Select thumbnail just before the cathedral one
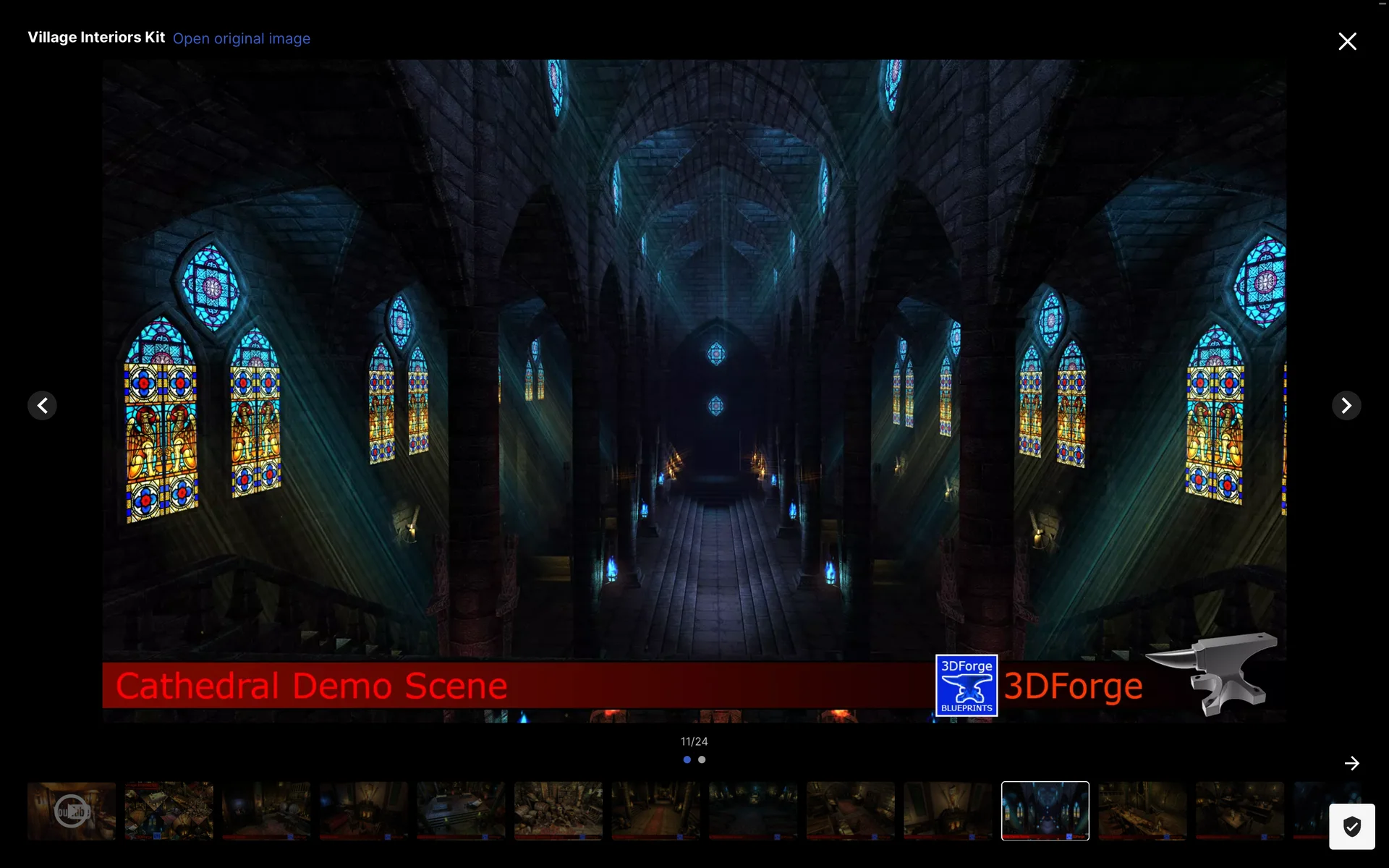 pyautogui.click(x=948, y=810)
